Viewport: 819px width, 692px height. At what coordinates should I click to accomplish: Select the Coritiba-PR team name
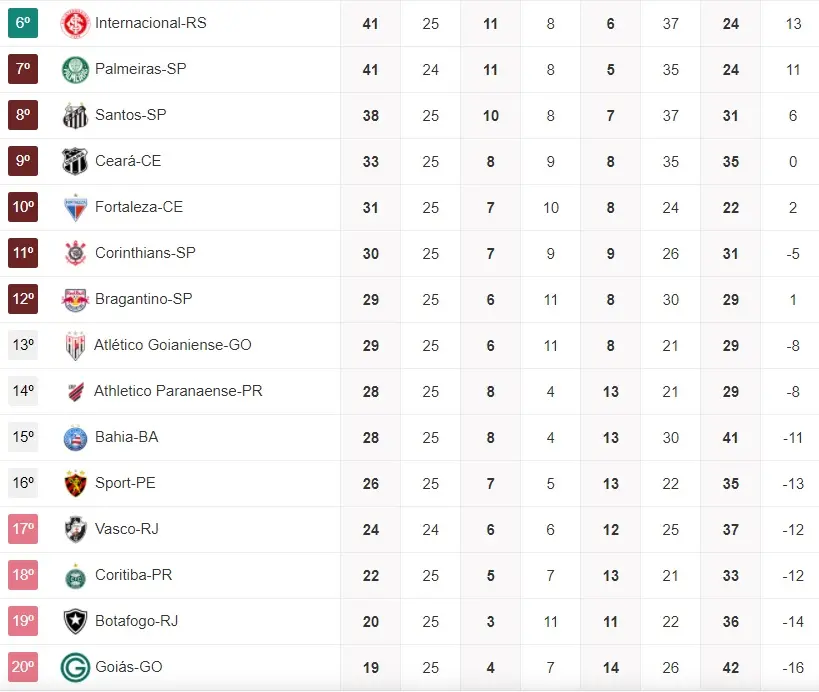133,575
